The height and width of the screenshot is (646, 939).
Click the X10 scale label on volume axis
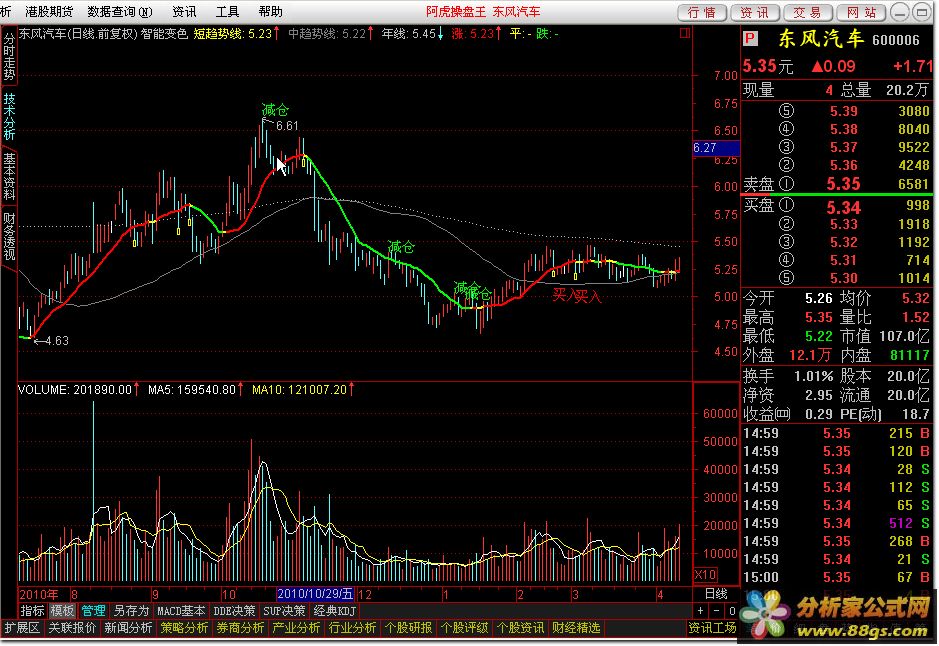coord(705,575)
